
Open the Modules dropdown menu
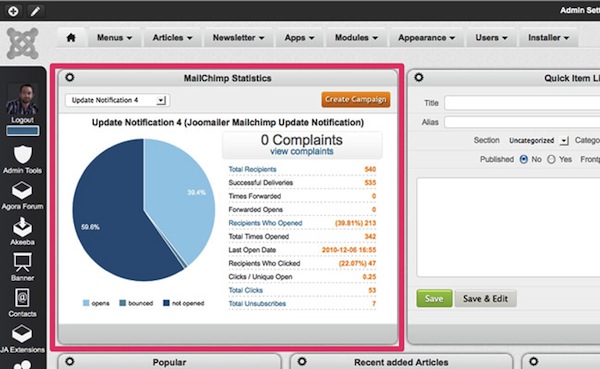[356, 38]
